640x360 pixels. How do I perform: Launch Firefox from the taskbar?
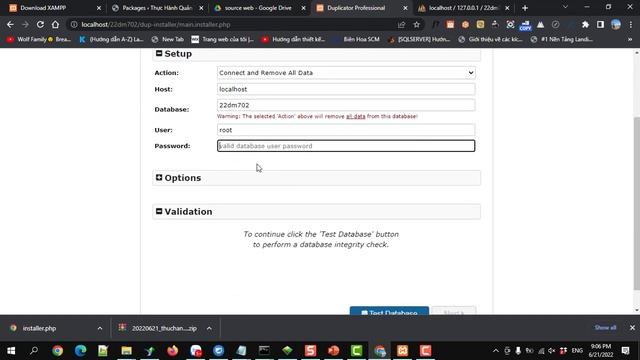[x=173, y=351]
